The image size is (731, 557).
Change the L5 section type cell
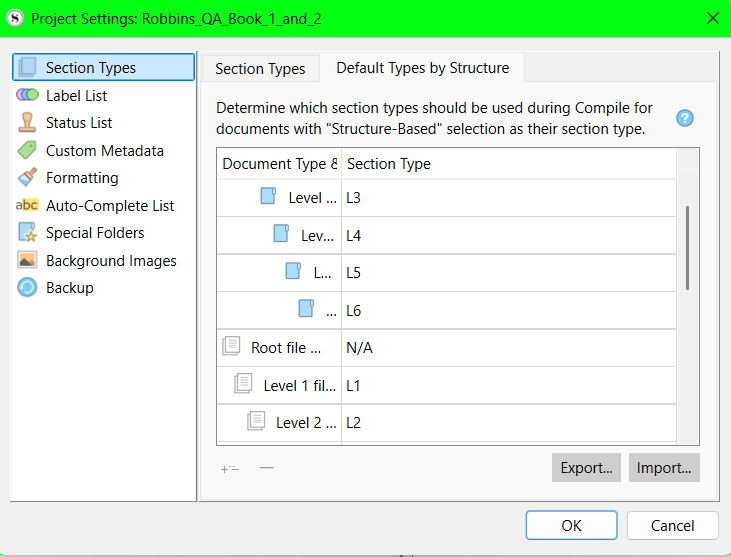509,273
